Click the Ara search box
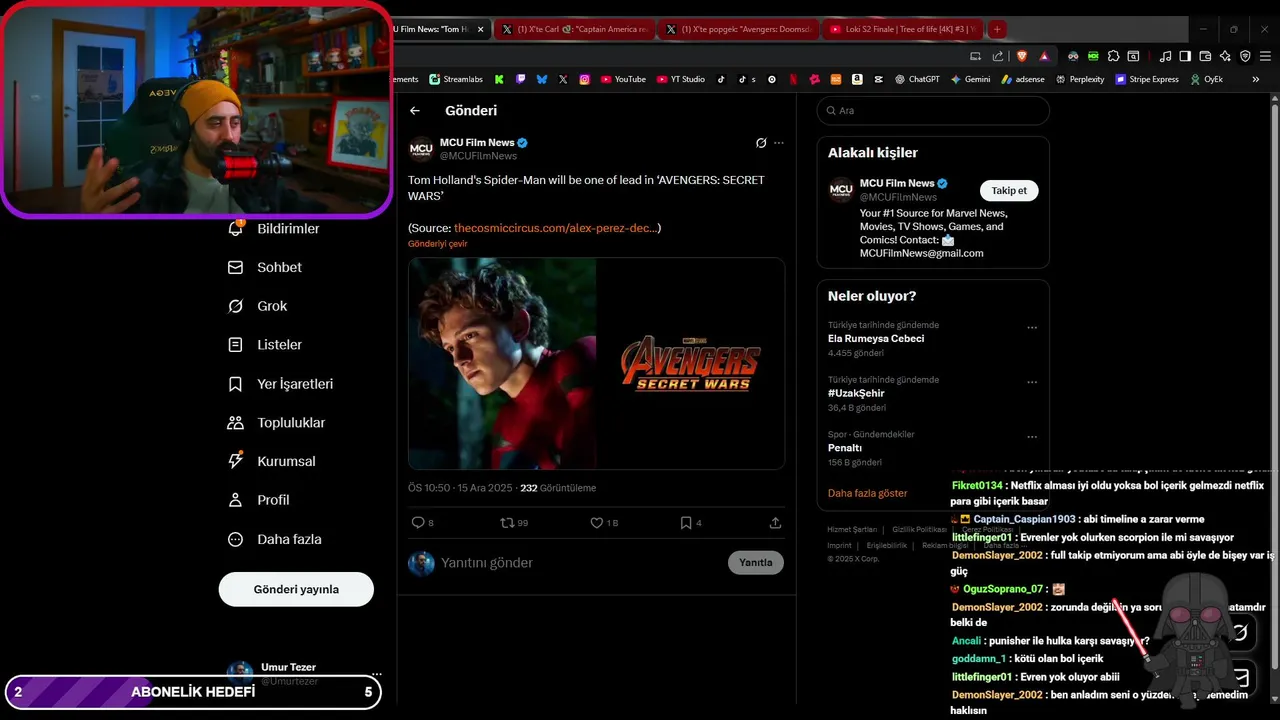The image size is (1280, 720). tap(933, 111)
